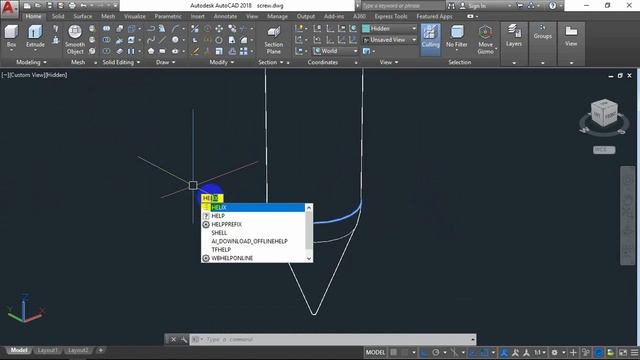Open the Layers panel button
The image size is (640, 360).
pos(513,36)
